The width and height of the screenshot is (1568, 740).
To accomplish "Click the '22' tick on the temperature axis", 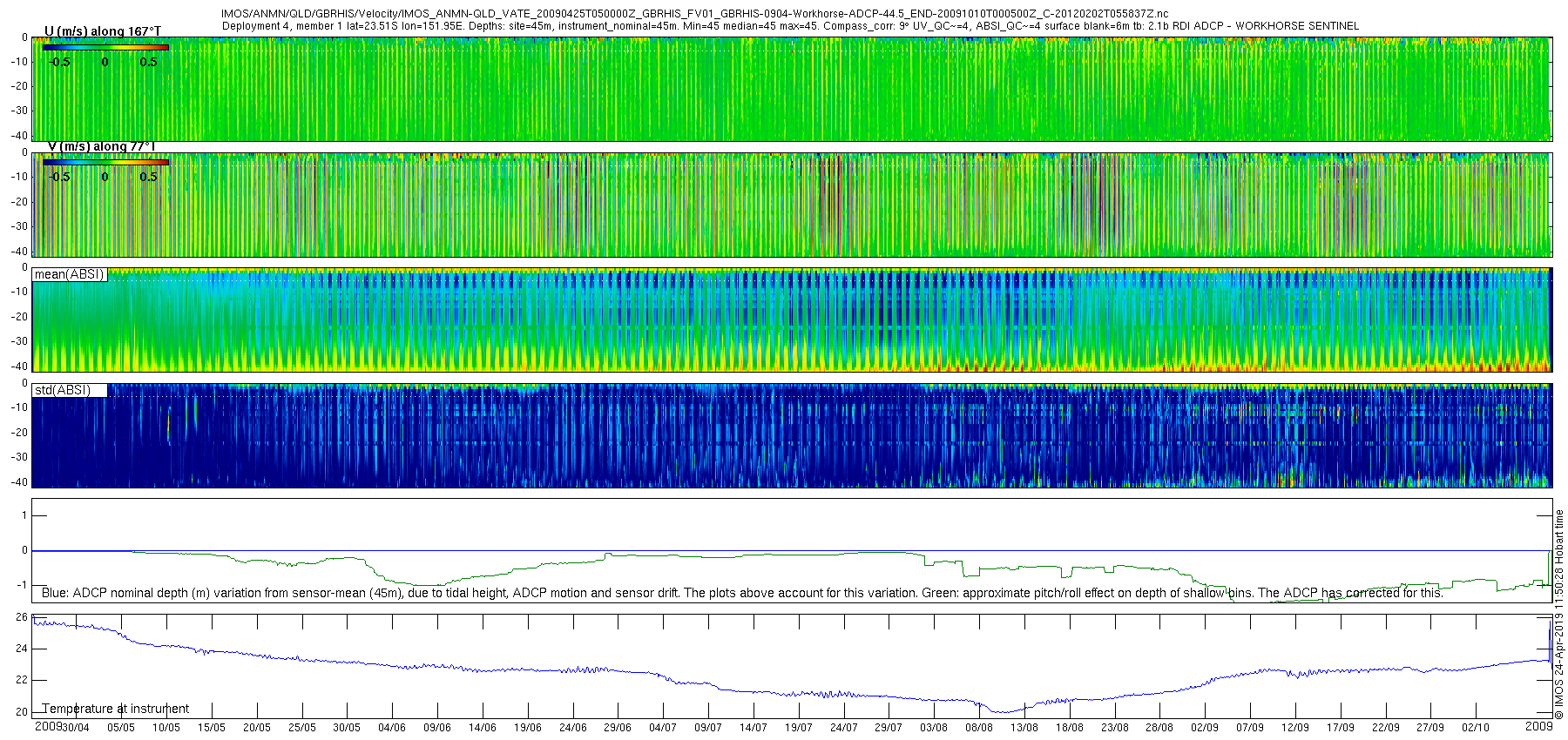I will click(x=22, y=680).
